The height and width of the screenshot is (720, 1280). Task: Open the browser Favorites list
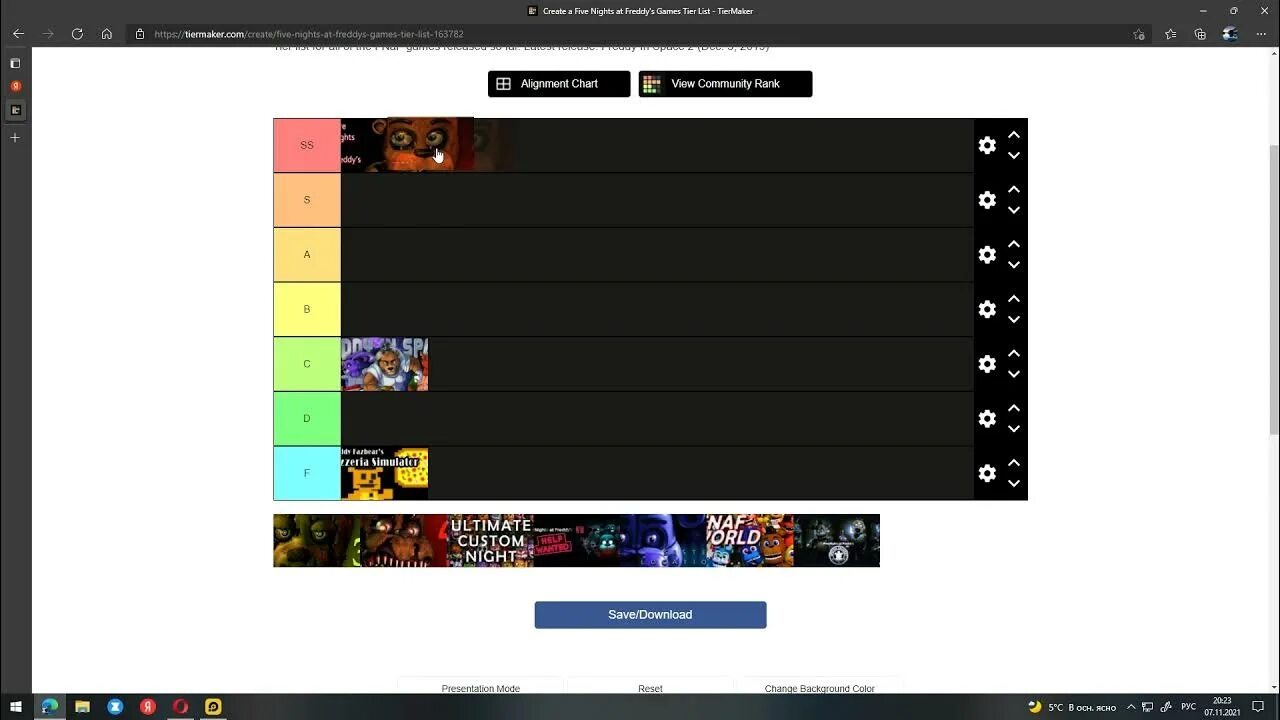[x=1170, y=34]
